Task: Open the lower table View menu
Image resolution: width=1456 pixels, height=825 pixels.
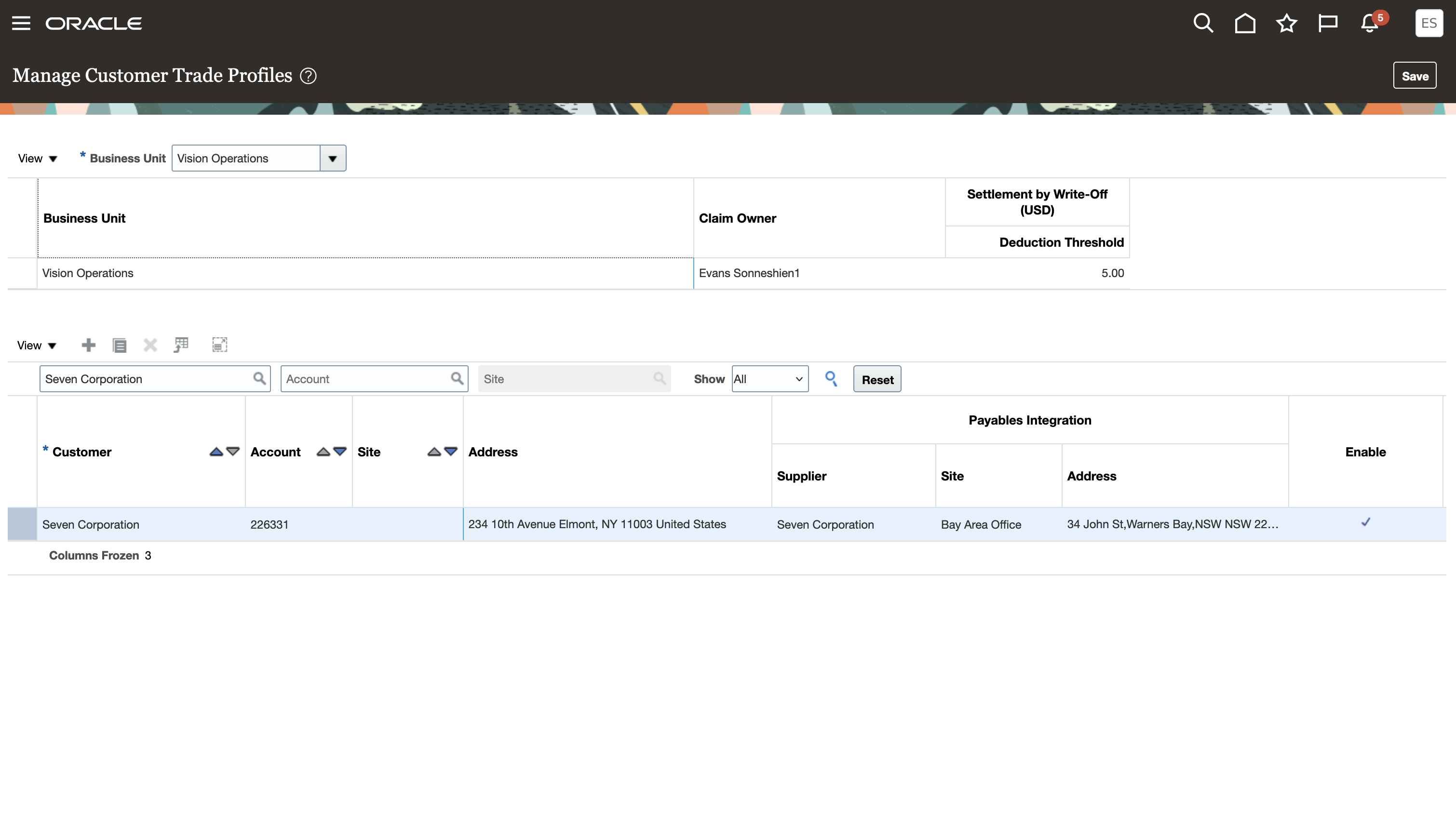Action: 36,346
